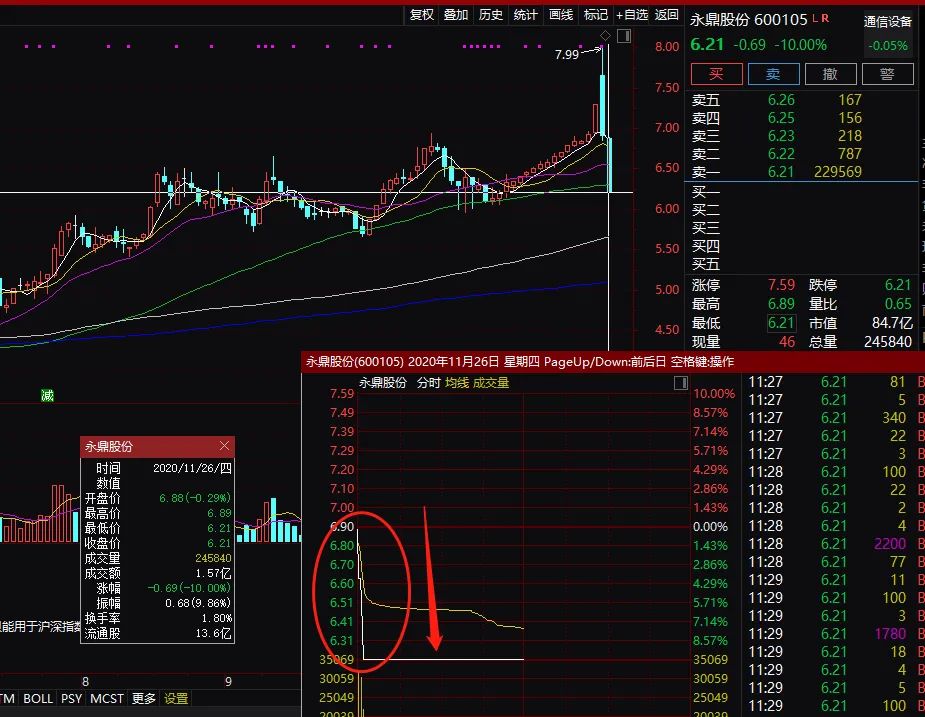Click the 警 alert button
This screenshot has width=925, height=717.
coord(888,74)
